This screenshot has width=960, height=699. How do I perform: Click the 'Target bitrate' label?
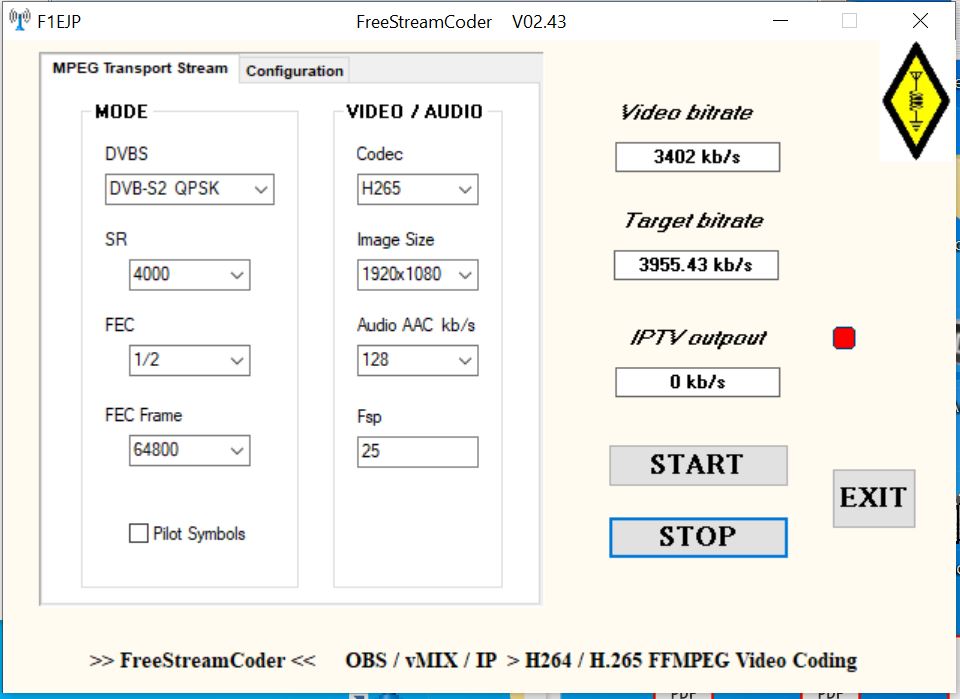[x=694, y=221]
